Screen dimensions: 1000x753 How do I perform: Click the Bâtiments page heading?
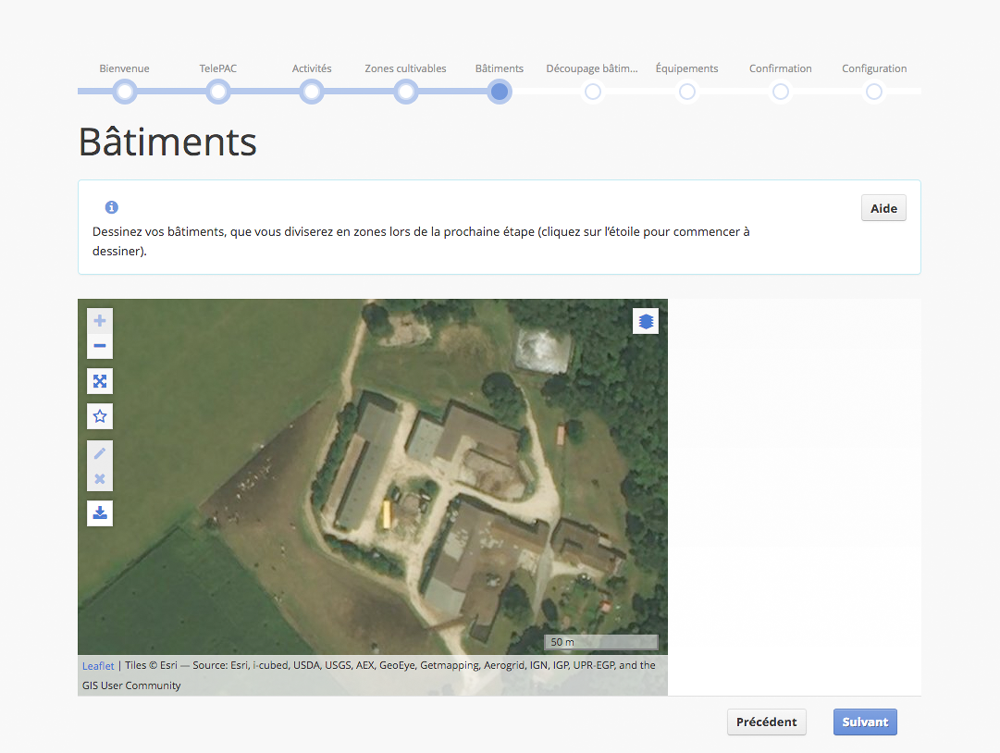[168, 142]
